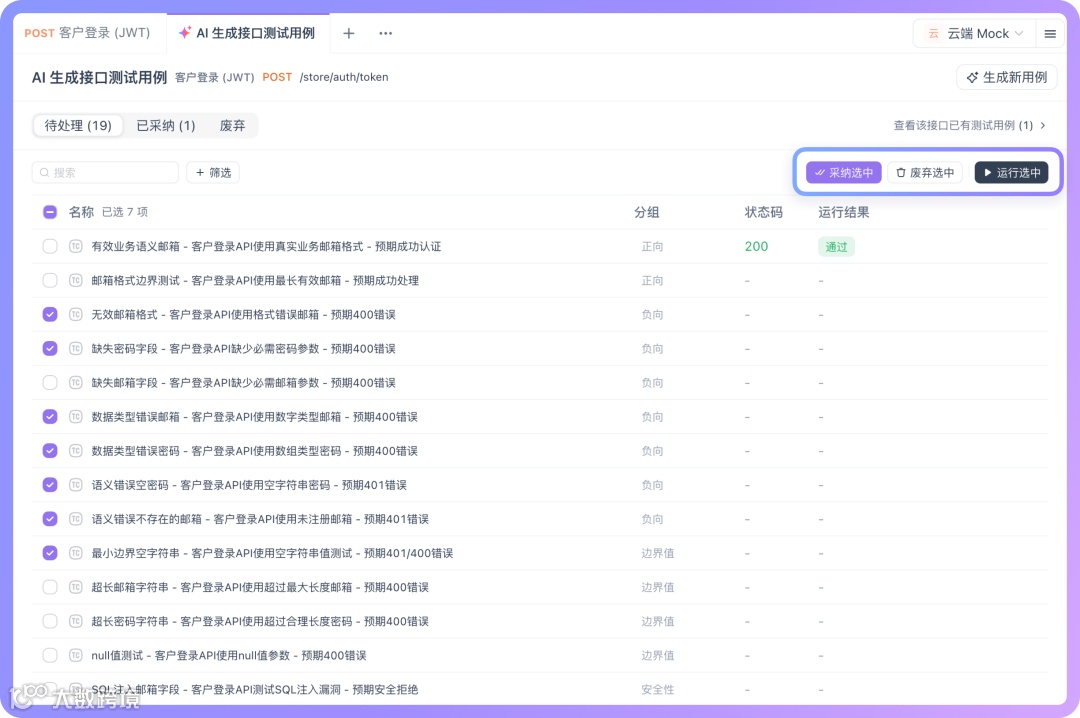Click TC icon of 数据类型错误密码 row
This screenshot has height=718, width=1080.
click(76, 451)
